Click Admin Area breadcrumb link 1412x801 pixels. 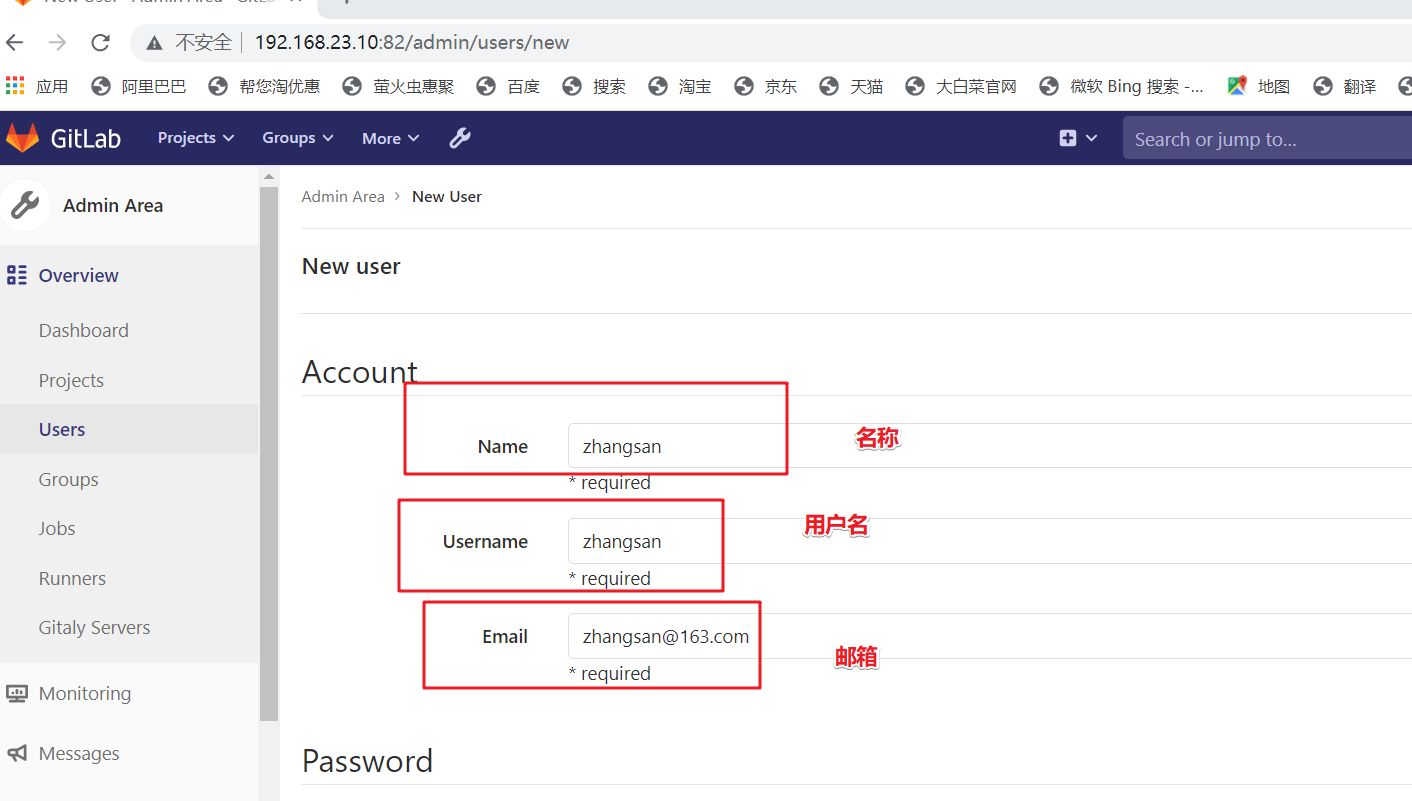click(x=343, y=196)
